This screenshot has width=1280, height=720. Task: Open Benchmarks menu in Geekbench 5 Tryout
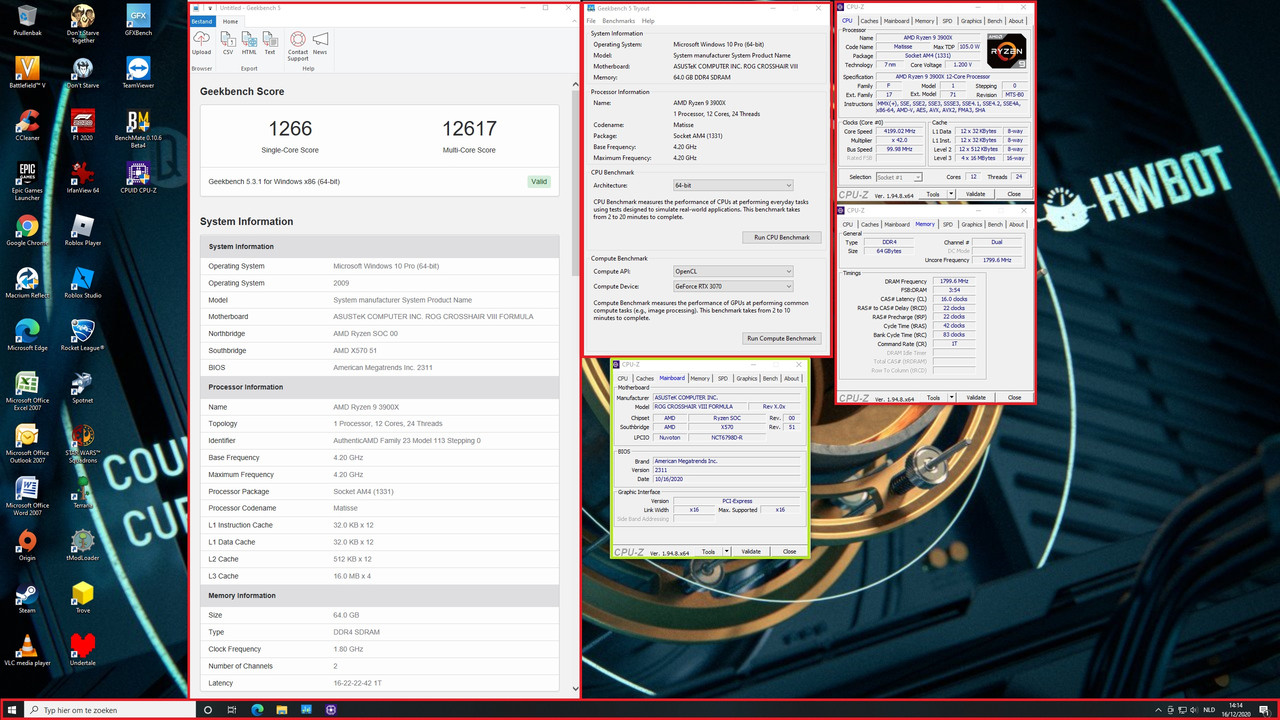coord(619,21)
